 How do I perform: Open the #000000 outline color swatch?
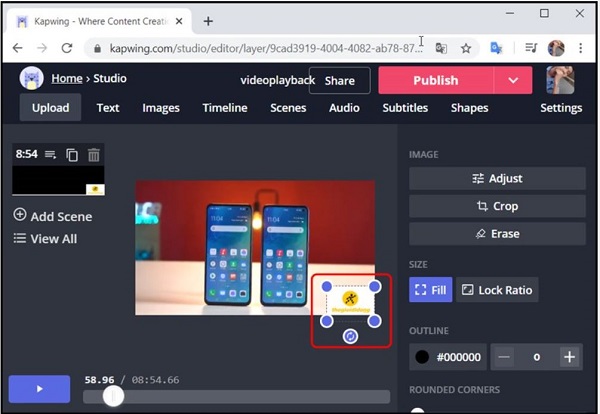pyautogui.click(x=449, y=357)
